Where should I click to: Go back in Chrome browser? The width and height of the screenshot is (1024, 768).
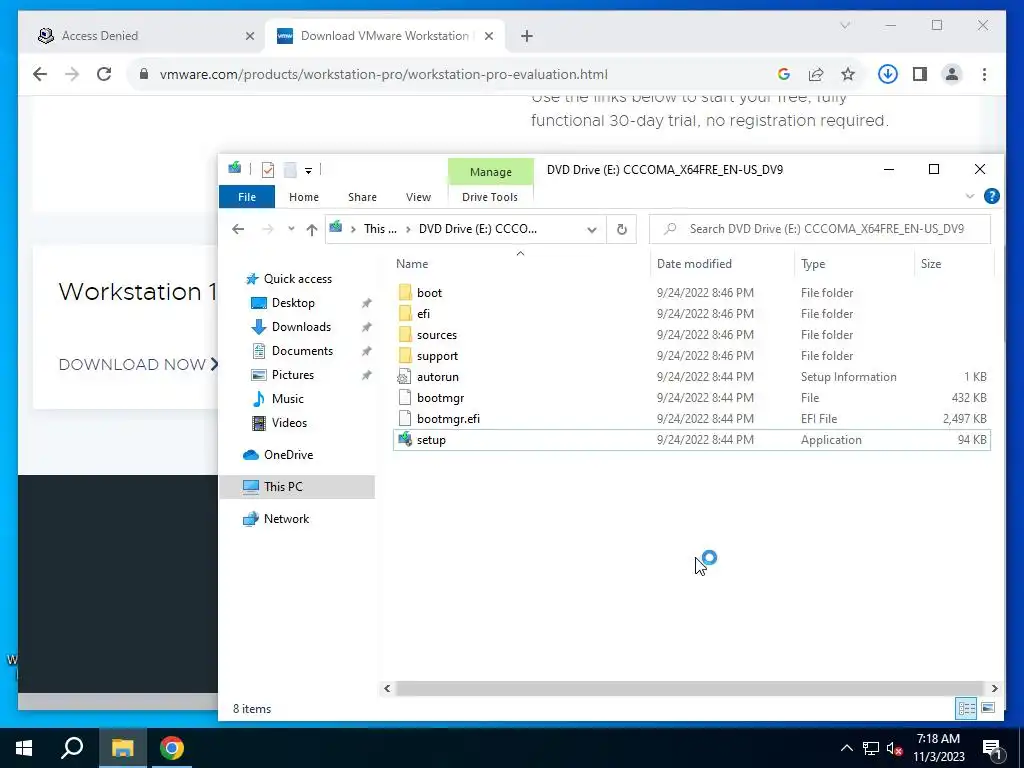click(40, 74)
